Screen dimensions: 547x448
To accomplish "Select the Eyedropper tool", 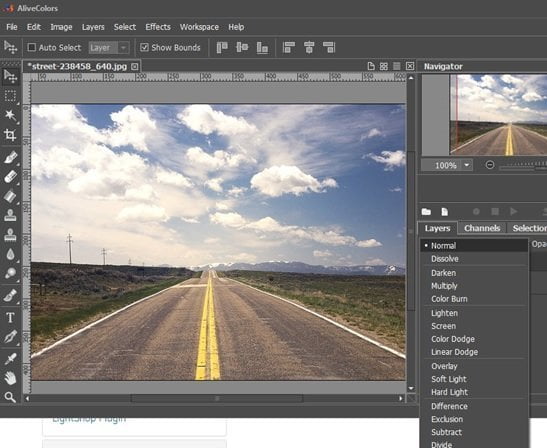I will tap(10, 359).
